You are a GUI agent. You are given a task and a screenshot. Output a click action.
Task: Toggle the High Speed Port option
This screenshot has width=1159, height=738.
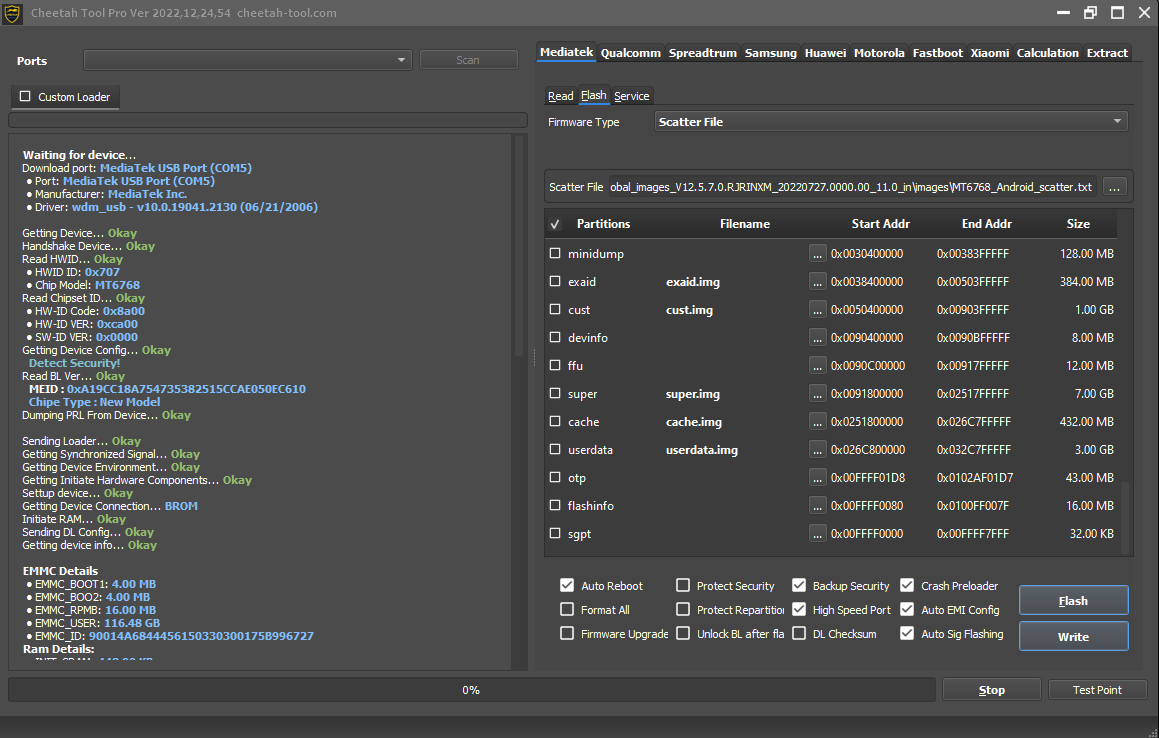coord(799,609)
